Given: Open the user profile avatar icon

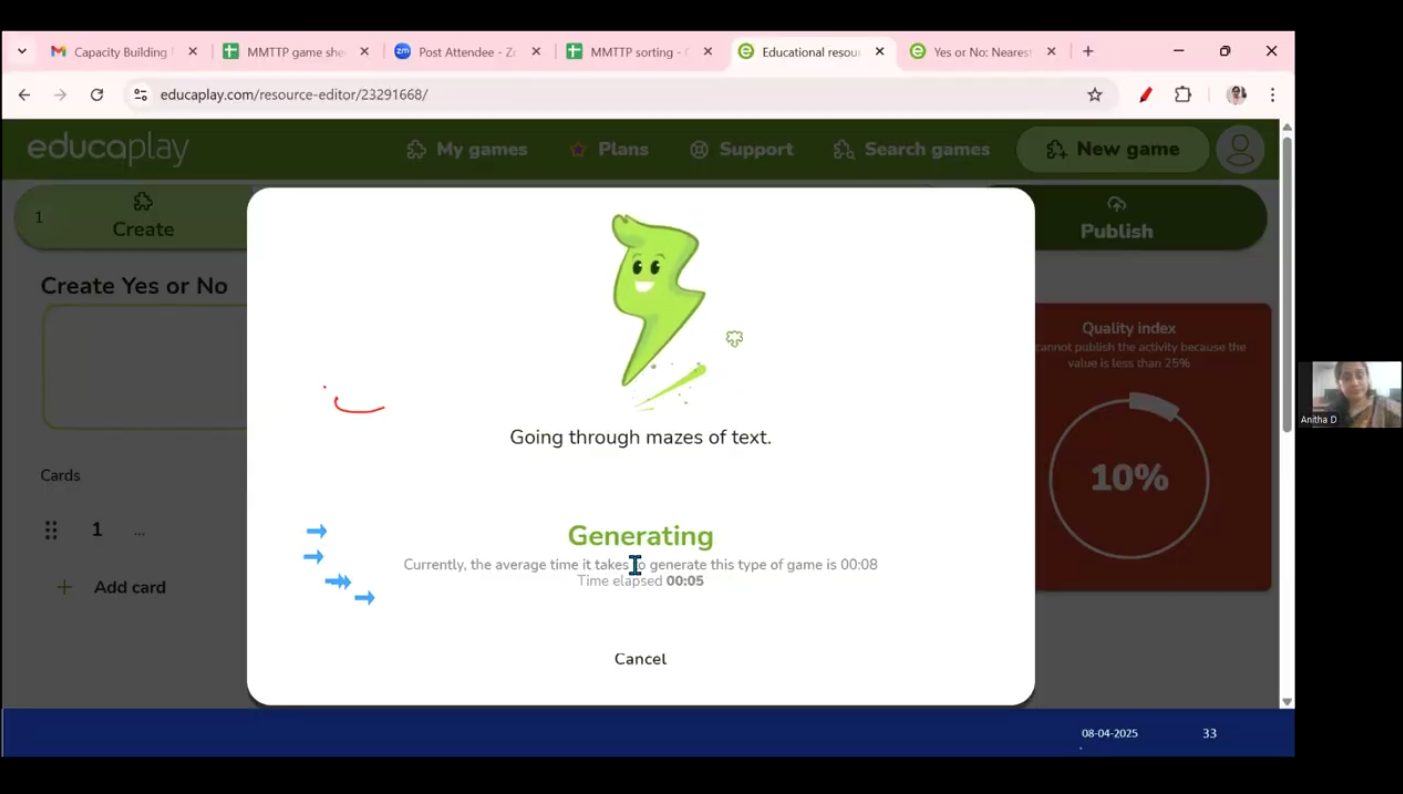Looking at the screenshot, I should (1240, 149).
